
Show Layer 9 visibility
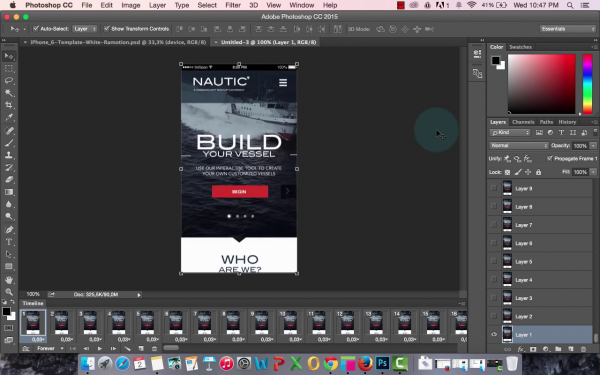[x=494, y=188]
